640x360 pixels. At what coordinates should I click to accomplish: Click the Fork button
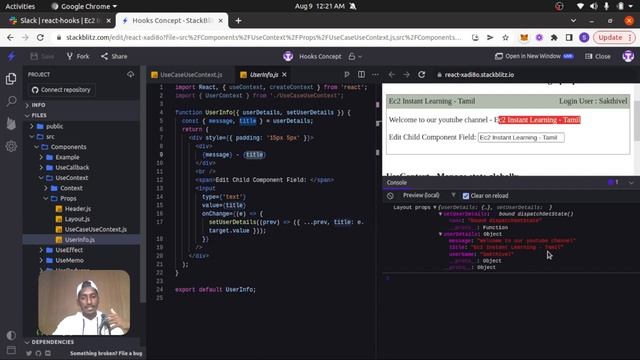click(x=78, y=56)
